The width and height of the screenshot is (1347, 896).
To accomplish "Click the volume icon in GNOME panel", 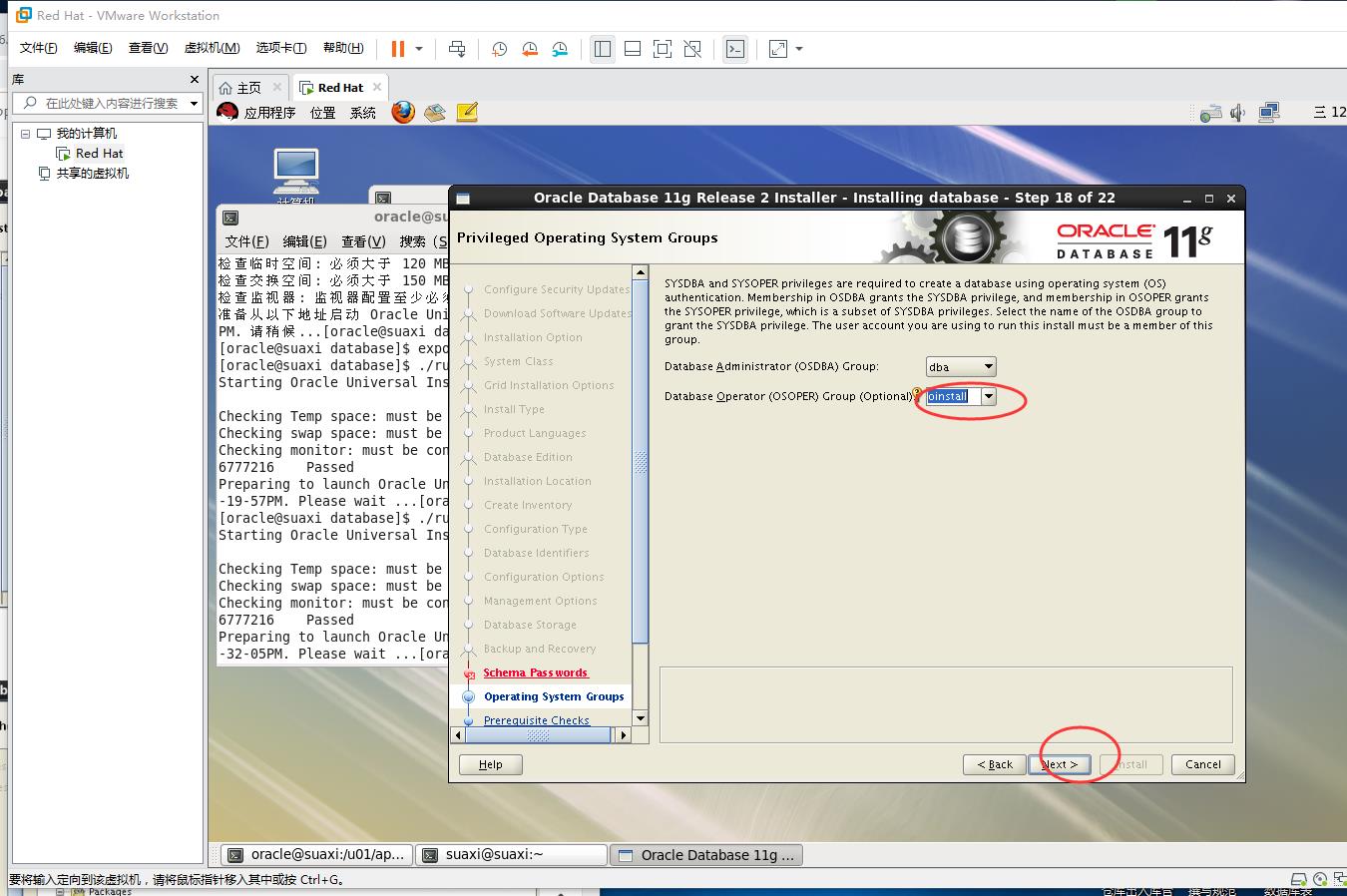I will coord(1238,113).
